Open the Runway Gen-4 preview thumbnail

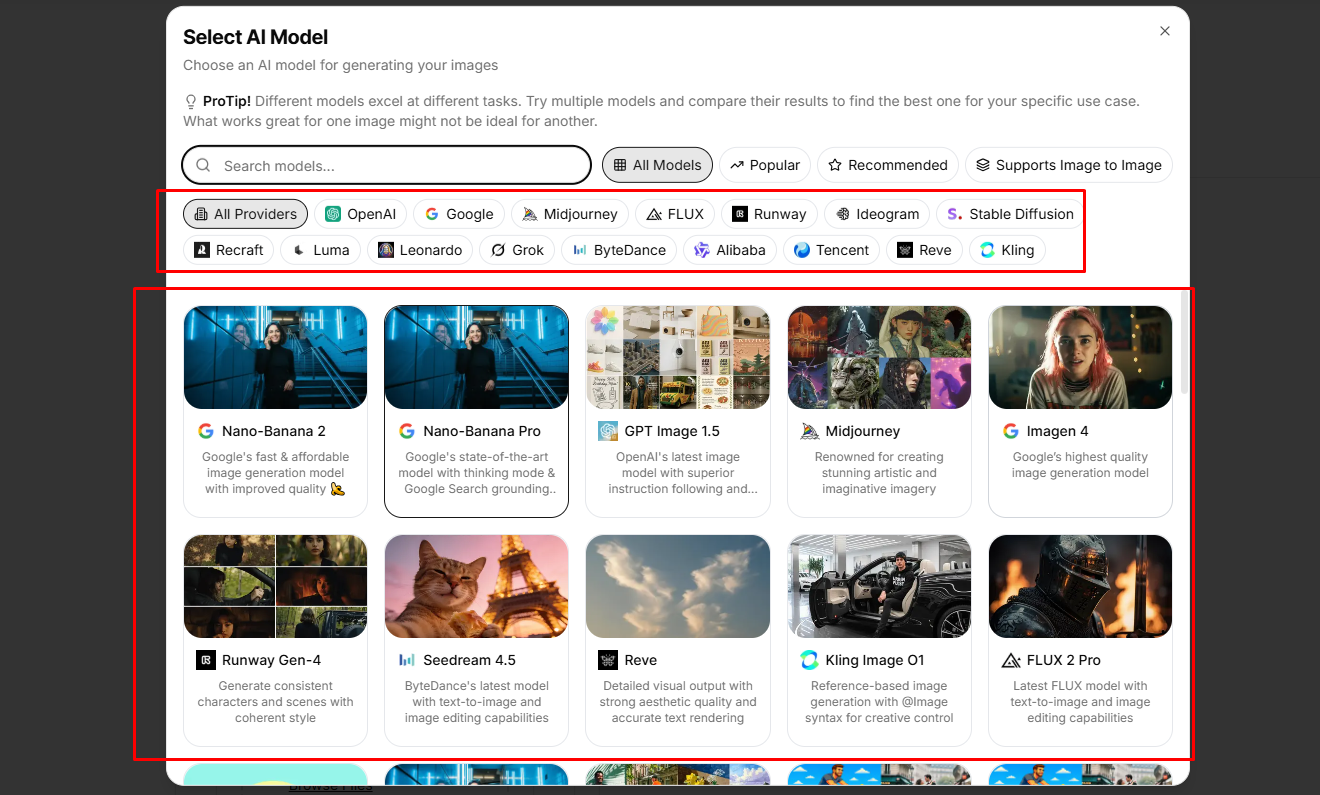click(x=276, y=587)
